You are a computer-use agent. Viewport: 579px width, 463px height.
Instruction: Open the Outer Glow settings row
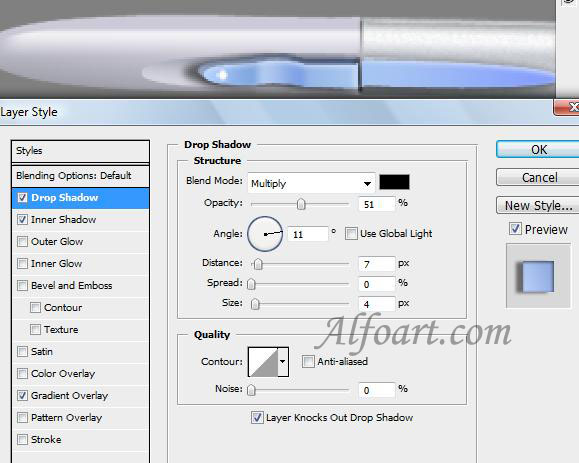tap(80, 242)
